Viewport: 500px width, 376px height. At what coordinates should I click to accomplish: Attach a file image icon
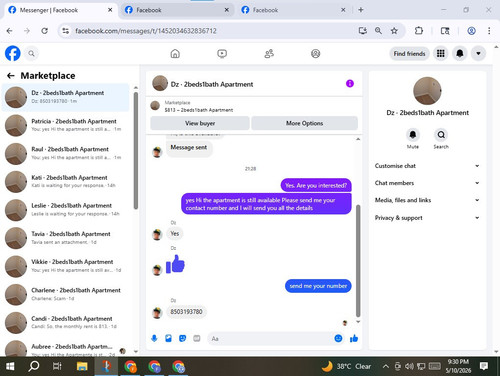168,339
